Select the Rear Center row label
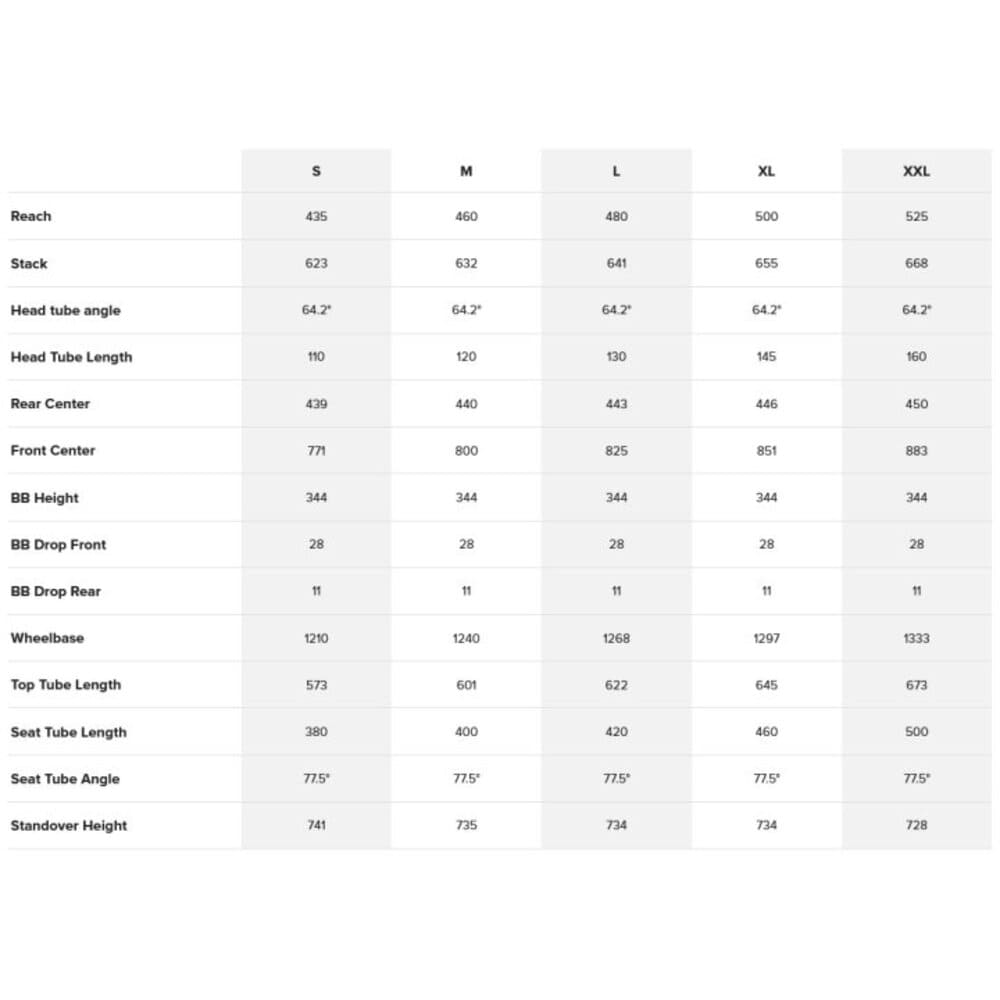 (50, 404)
